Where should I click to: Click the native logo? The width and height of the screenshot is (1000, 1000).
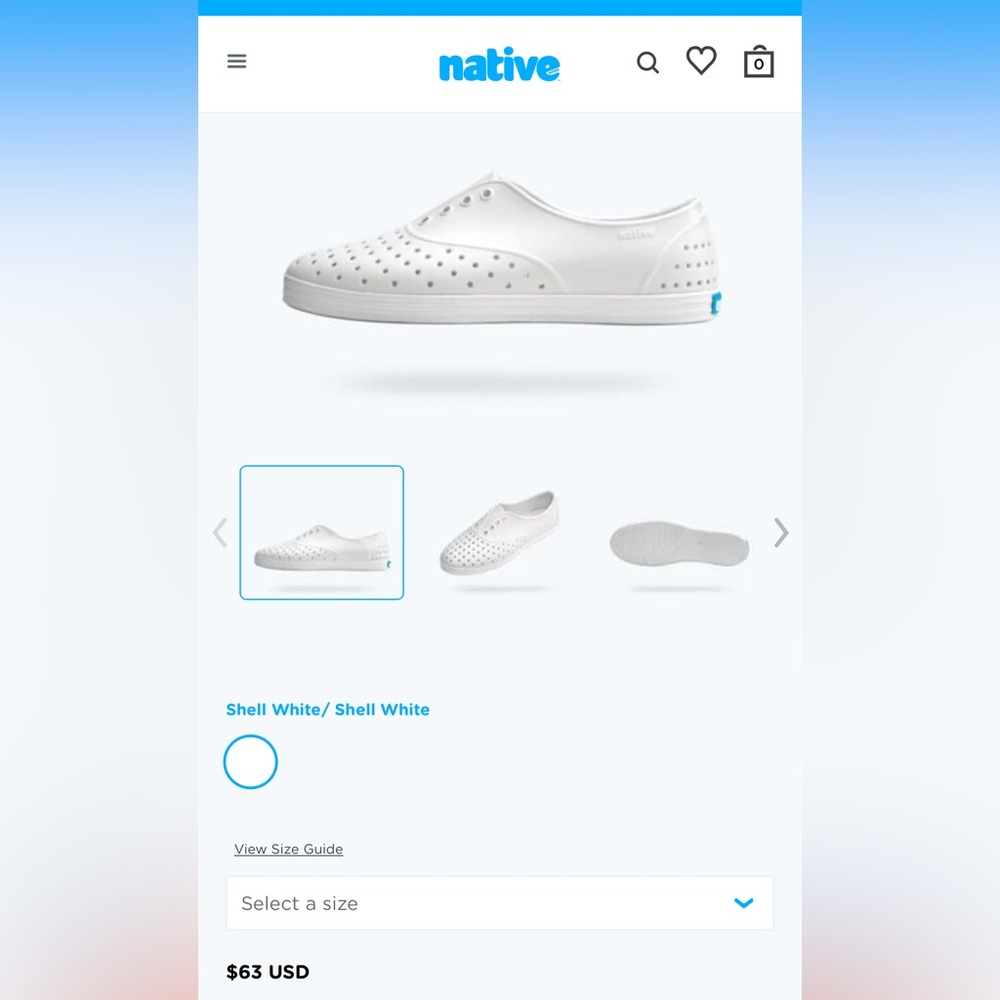point(499,64)
